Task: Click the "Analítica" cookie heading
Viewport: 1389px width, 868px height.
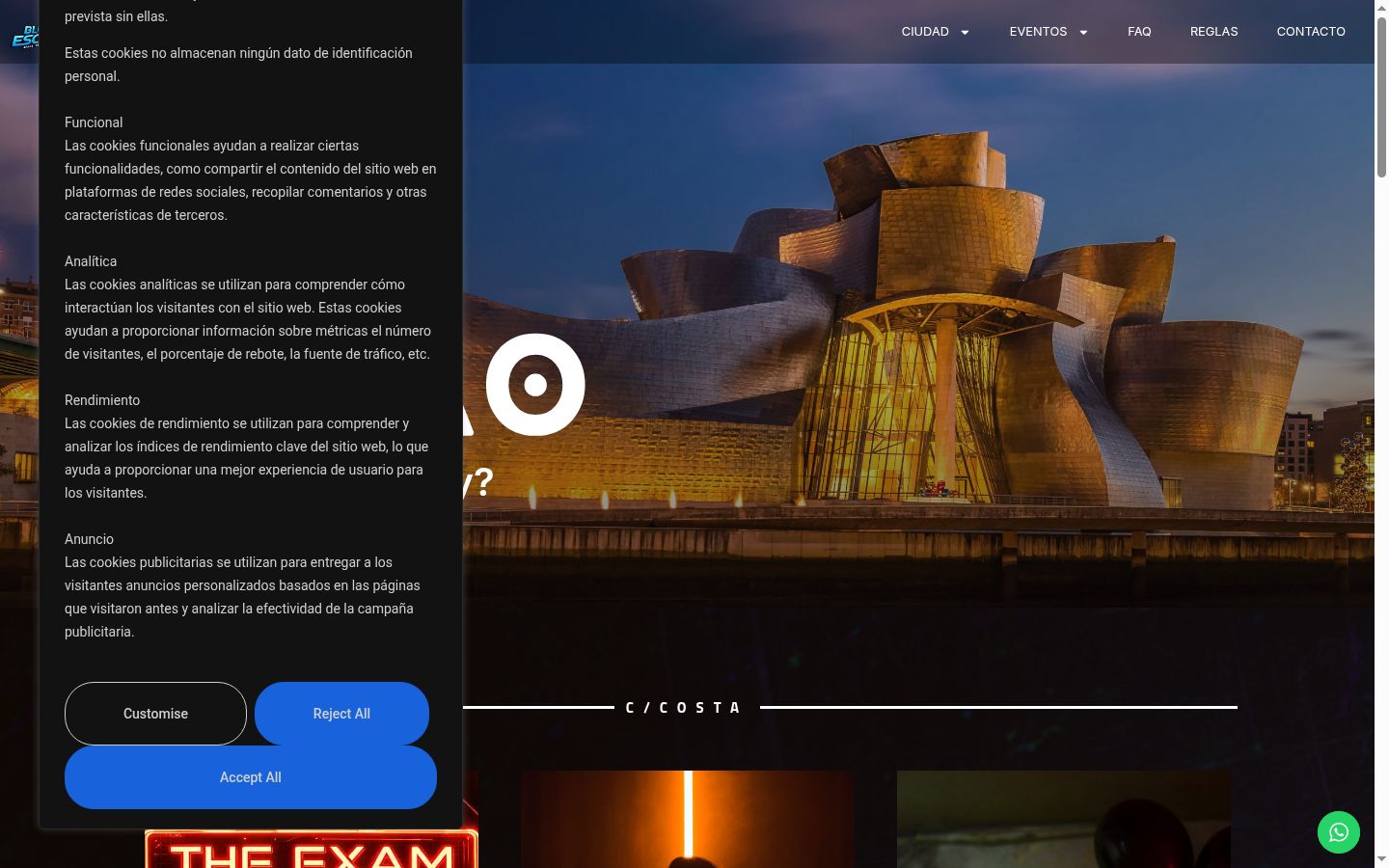Action: tap(91, 261)
